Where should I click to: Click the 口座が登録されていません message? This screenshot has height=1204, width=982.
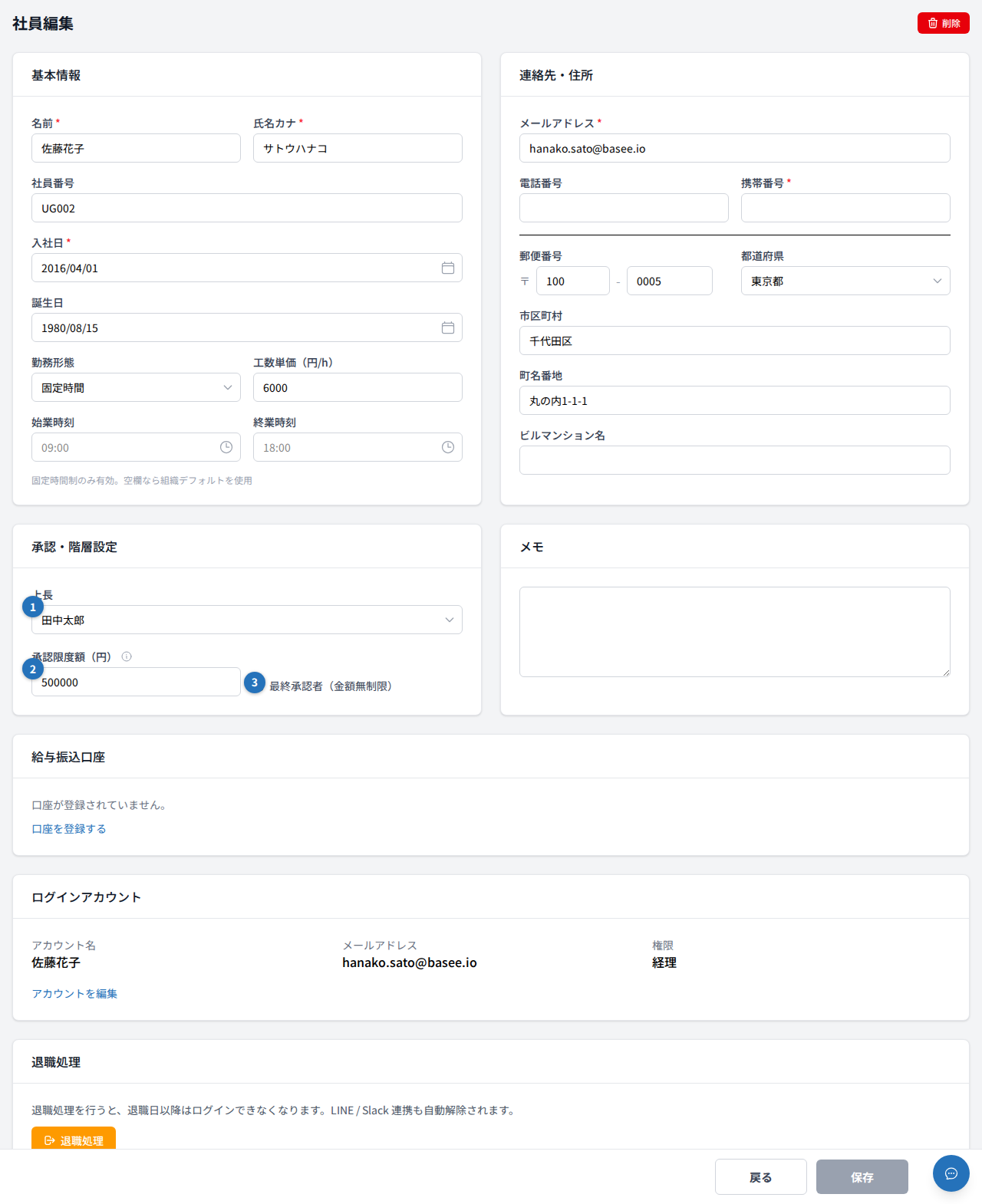pyautogui.click(x=100, y=805)
